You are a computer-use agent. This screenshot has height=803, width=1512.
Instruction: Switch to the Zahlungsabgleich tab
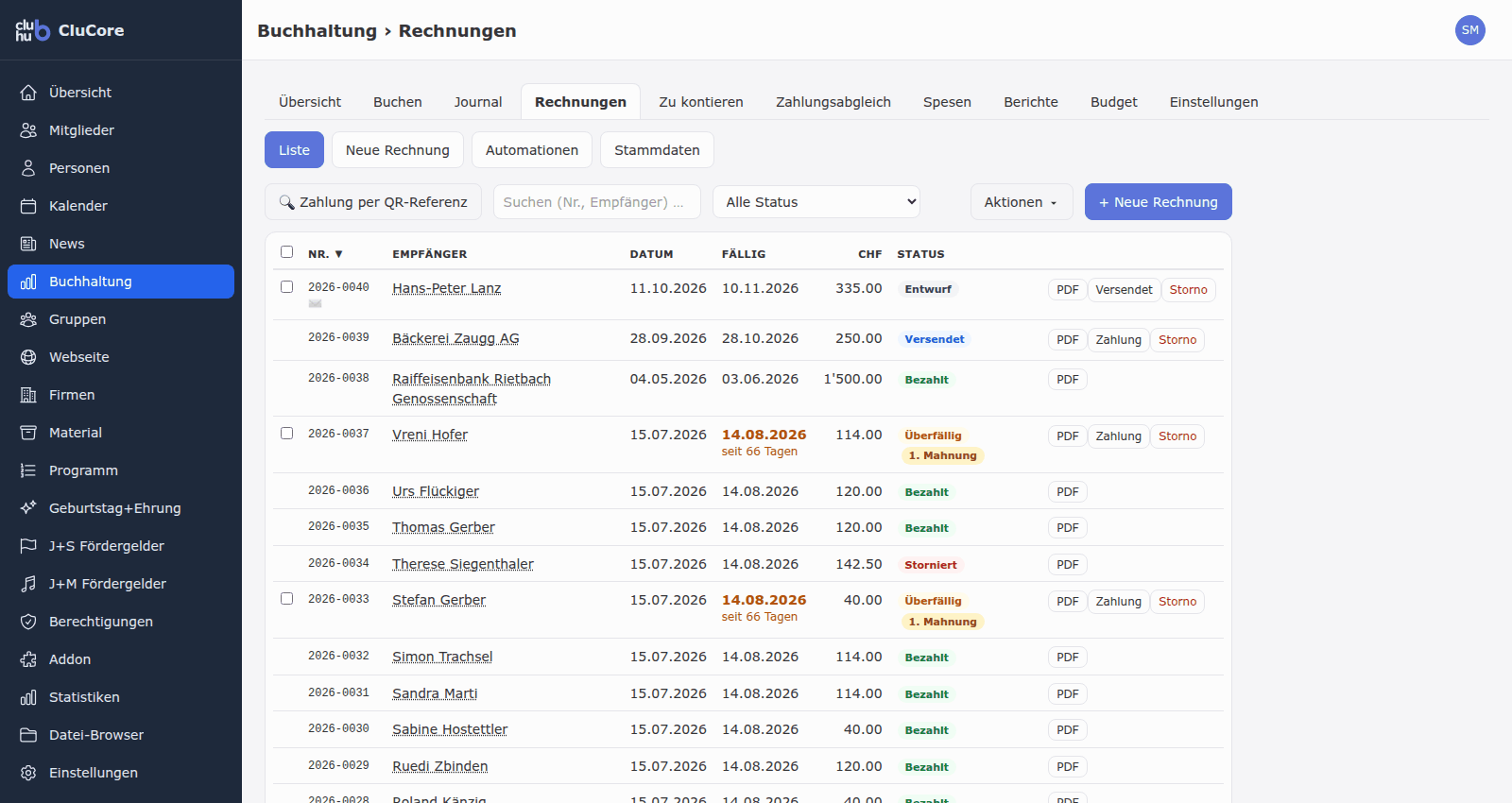833,102
